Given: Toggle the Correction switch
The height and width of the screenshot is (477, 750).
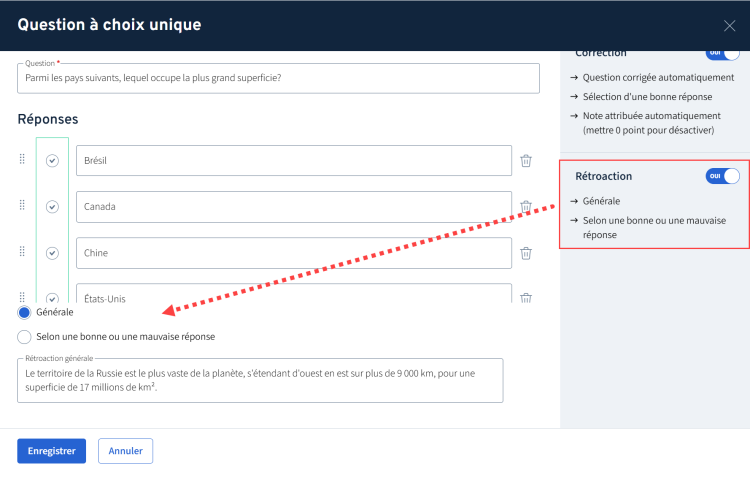Looking at the screenshot, I should [722, 53].
